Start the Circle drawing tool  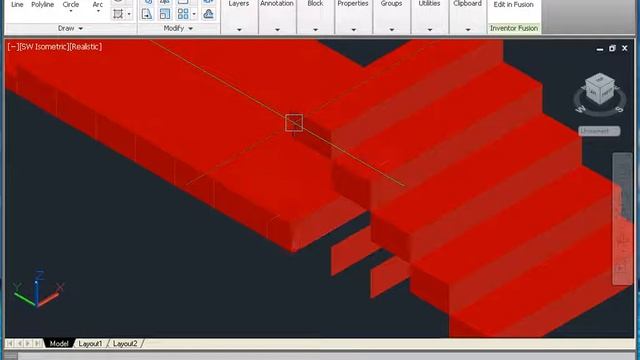[71, 4]
